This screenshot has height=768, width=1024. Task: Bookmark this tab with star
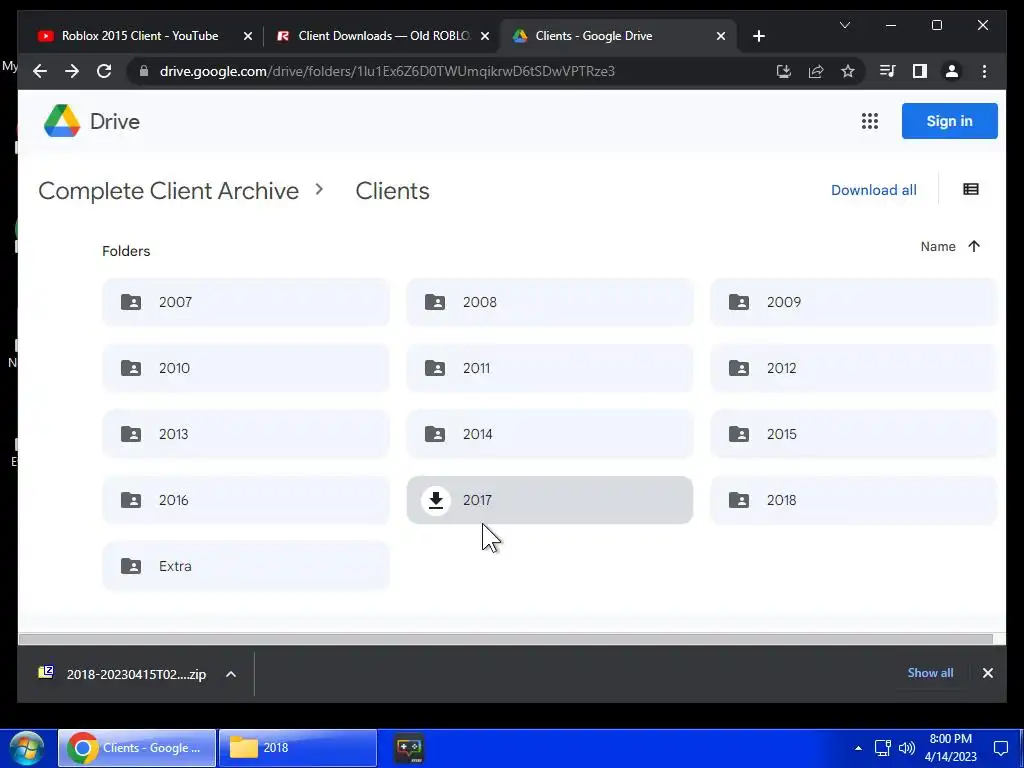[x=848, y=71]
